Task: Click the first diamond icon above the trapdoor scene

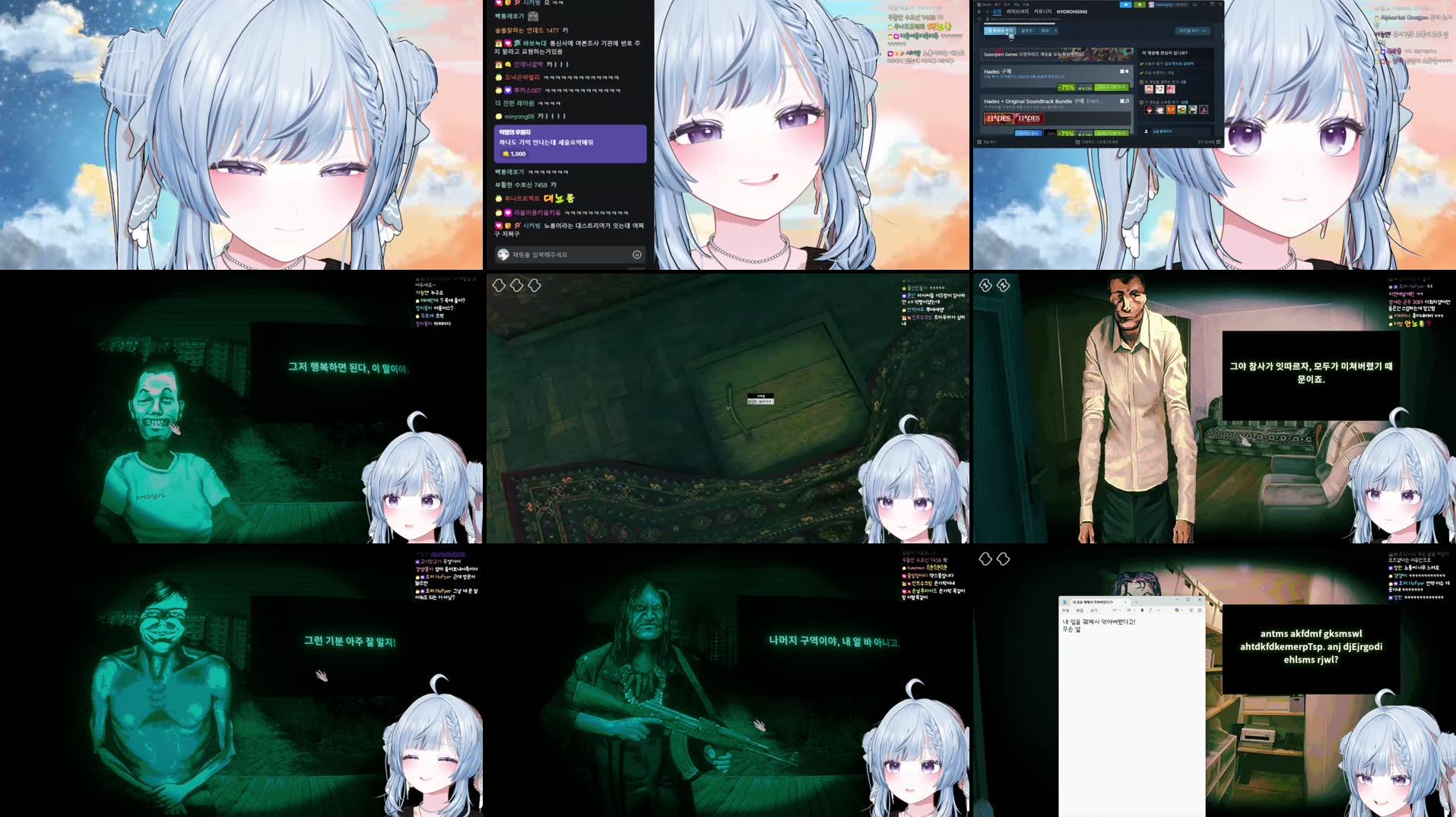Action: point(499,285)
